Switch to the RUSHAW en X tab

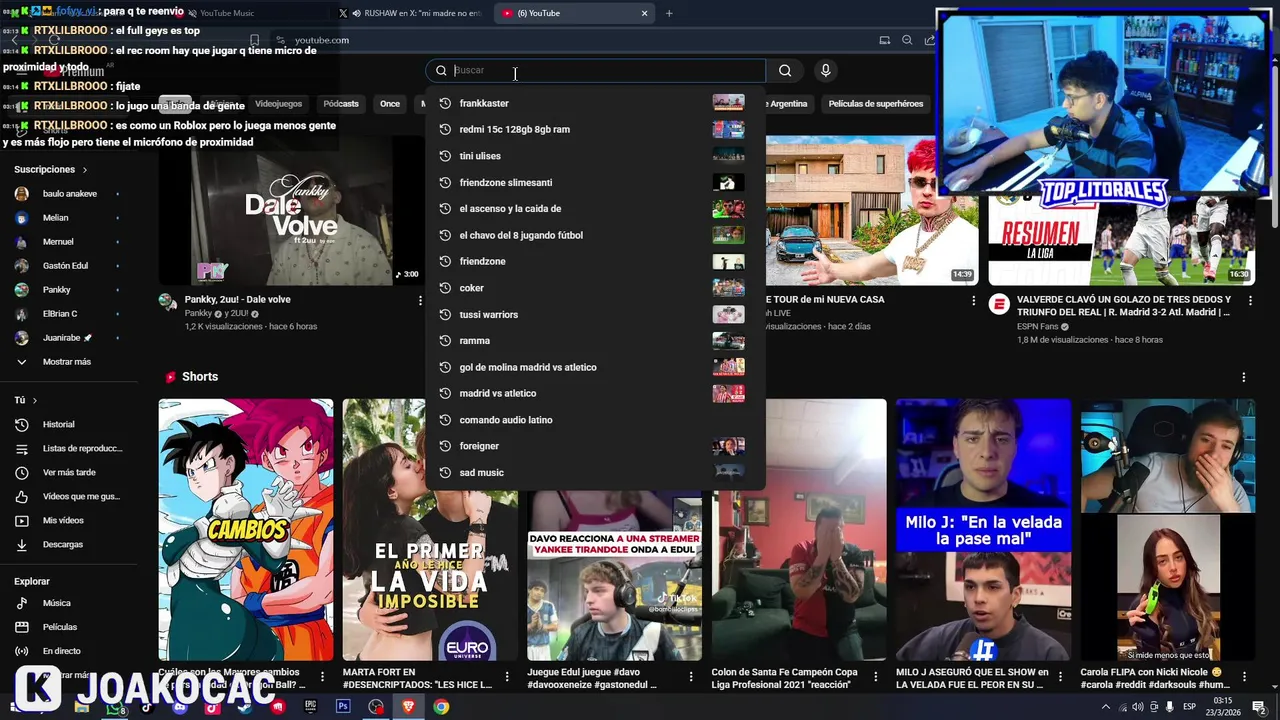pyautogui.click(x=410, y=13)
